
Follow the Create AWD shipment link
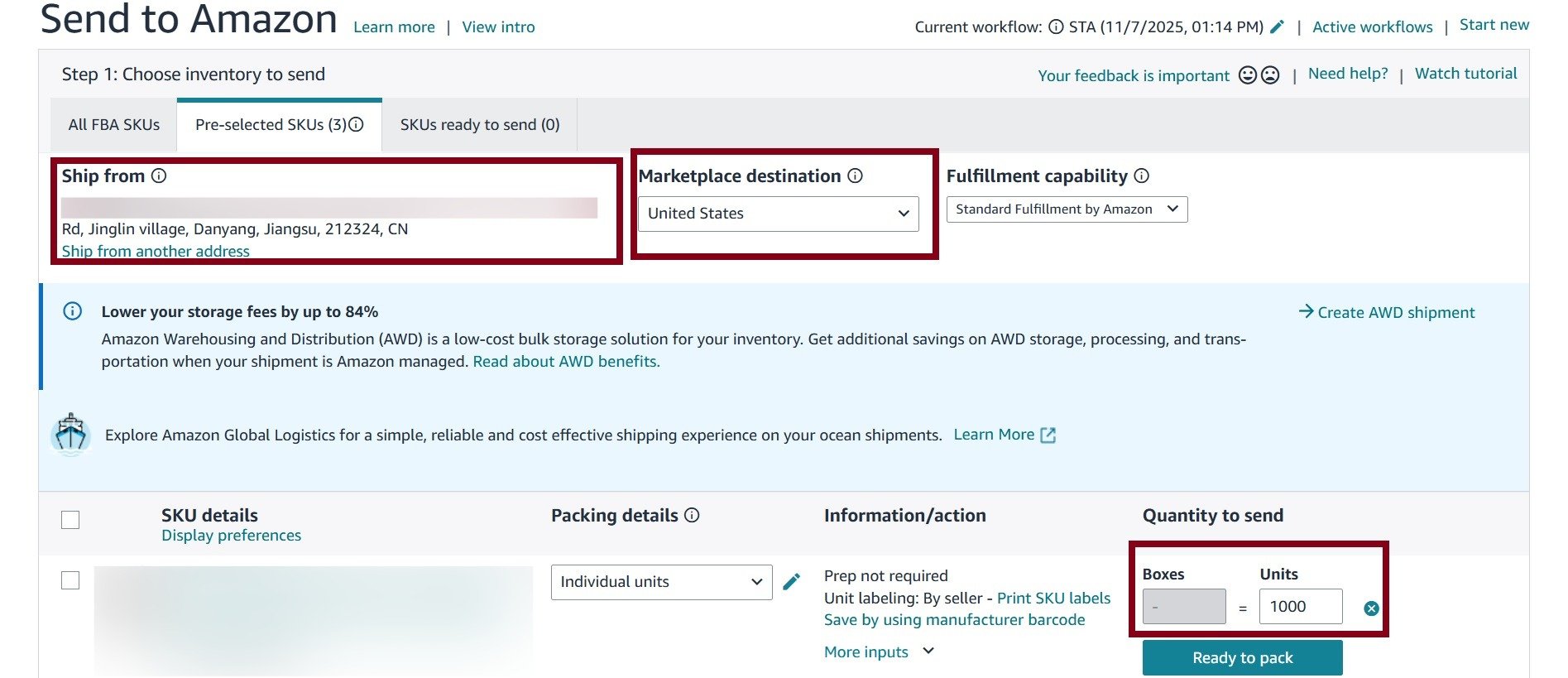pos(1387,312)
